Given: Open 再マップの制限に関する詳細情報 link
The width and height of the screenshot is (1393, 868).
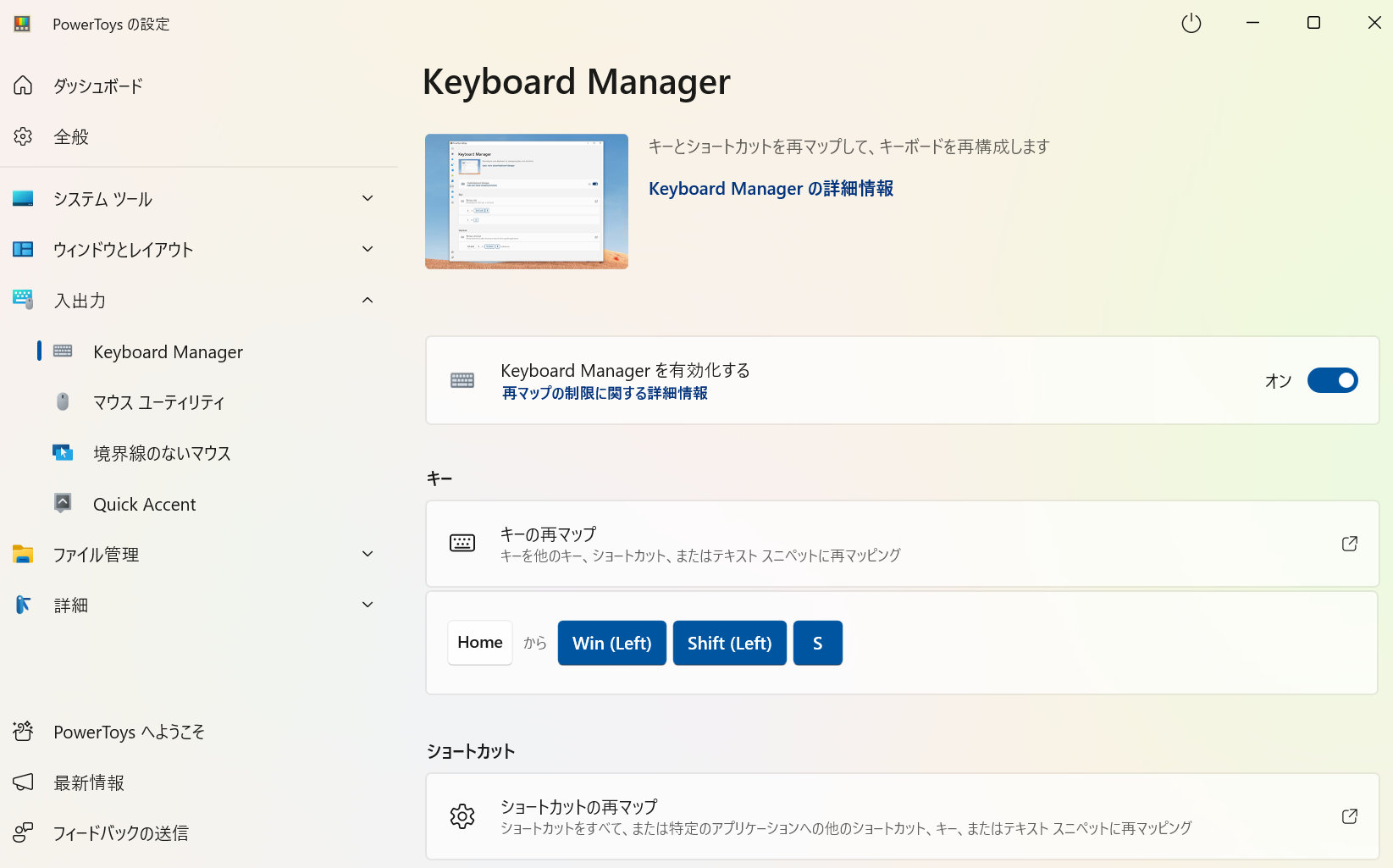Looking at the screenshot, I should point(605,393).
